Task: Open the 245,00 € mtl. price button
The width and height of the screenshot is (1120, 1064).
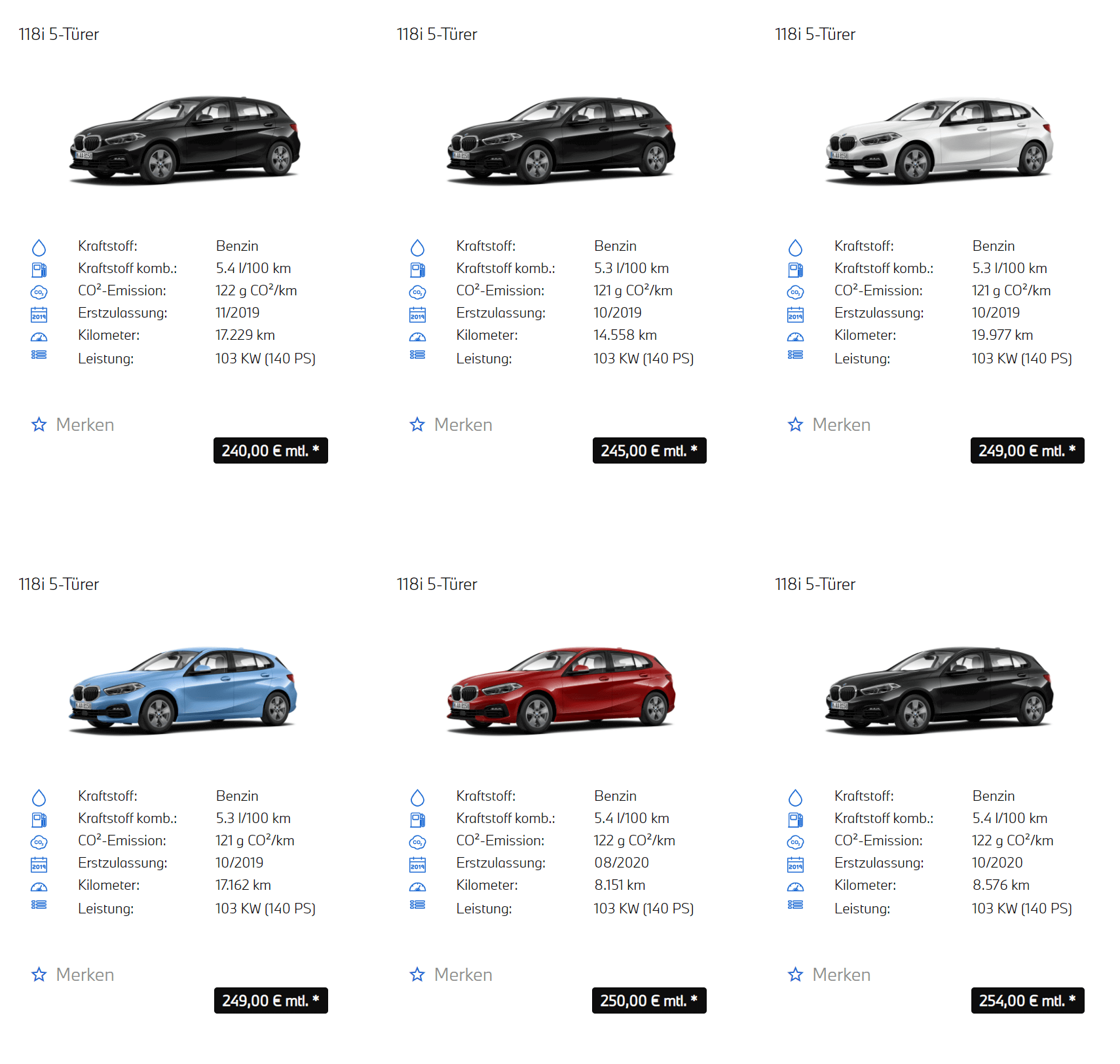Action: [649, 450]
